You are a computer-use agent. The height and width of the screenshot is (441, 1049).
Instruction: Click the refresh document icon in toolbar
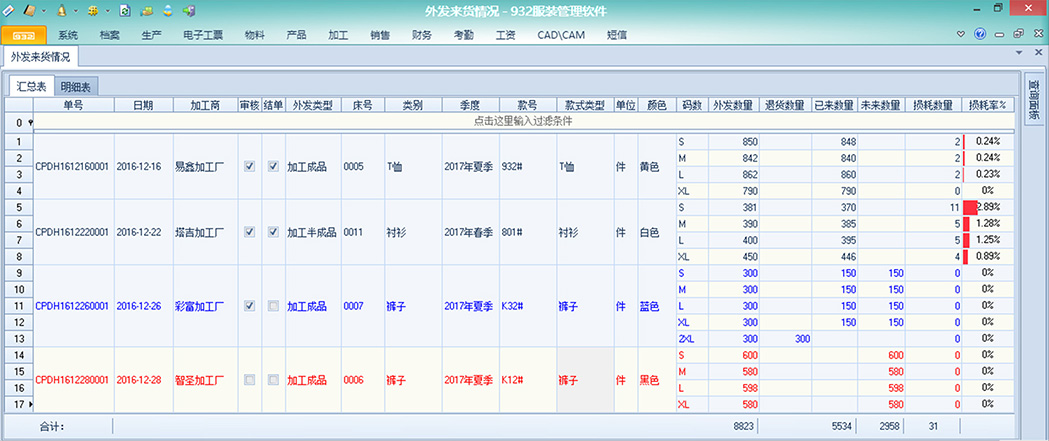point(125,9)
